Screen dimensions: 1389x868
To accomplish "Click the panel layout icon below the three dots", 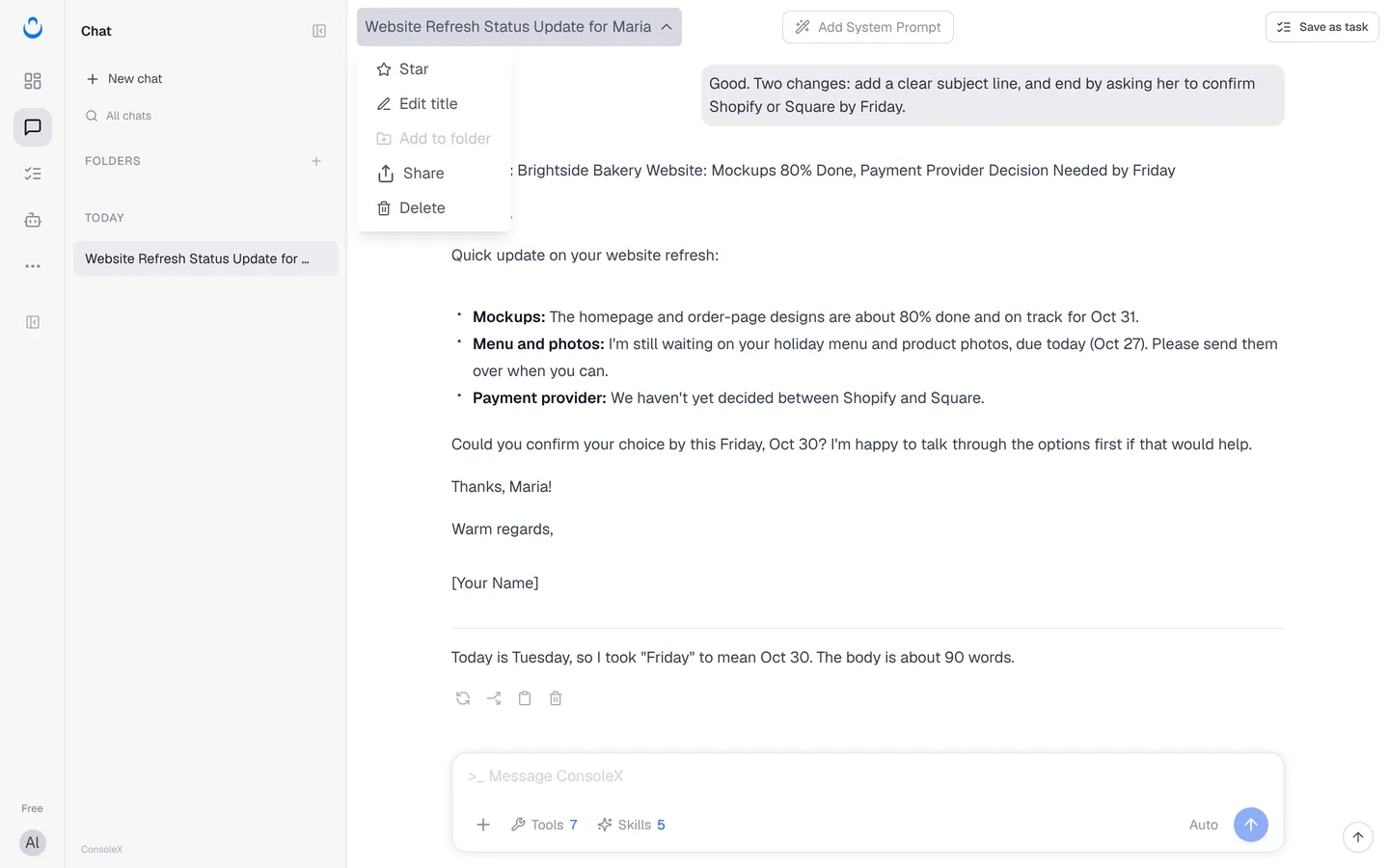I will [33, 322].
